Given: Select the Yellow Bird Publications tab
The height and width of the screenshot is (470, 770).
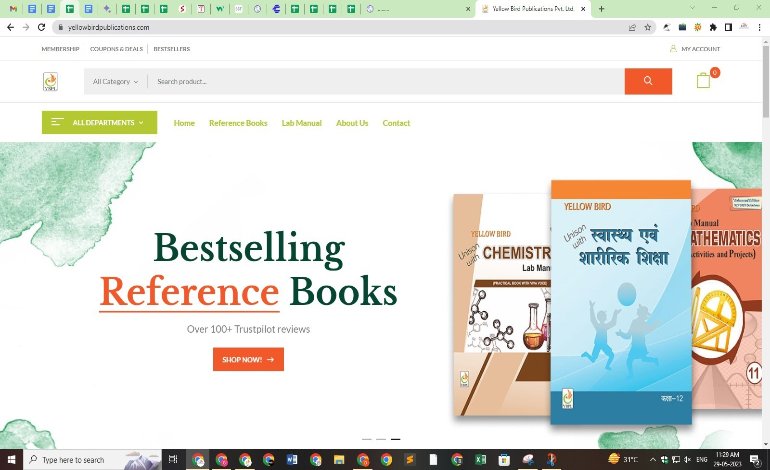Looking at the screenshot, I should point(533,9).
